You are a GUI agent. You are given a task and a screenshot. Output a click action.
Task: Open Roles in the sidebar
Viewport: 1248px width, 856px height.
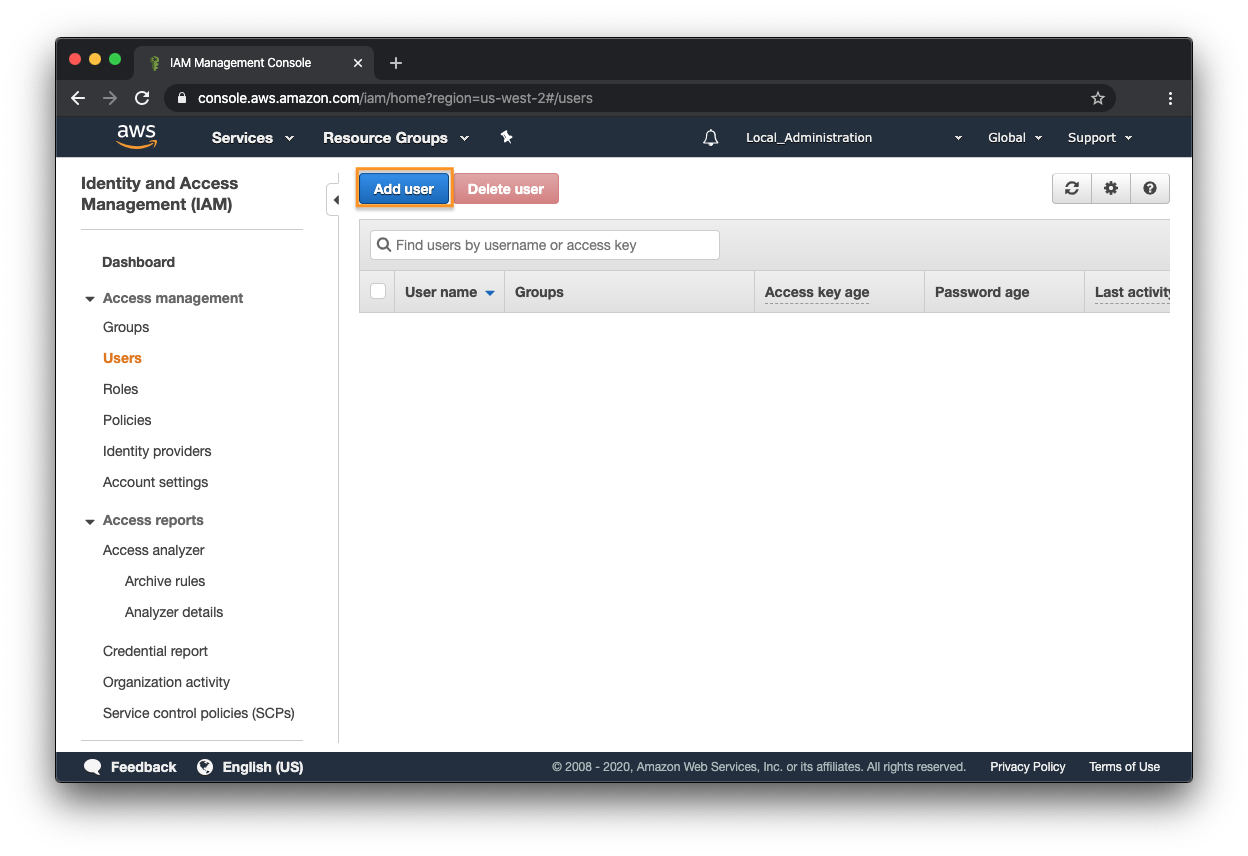click(x=120, y=389)
